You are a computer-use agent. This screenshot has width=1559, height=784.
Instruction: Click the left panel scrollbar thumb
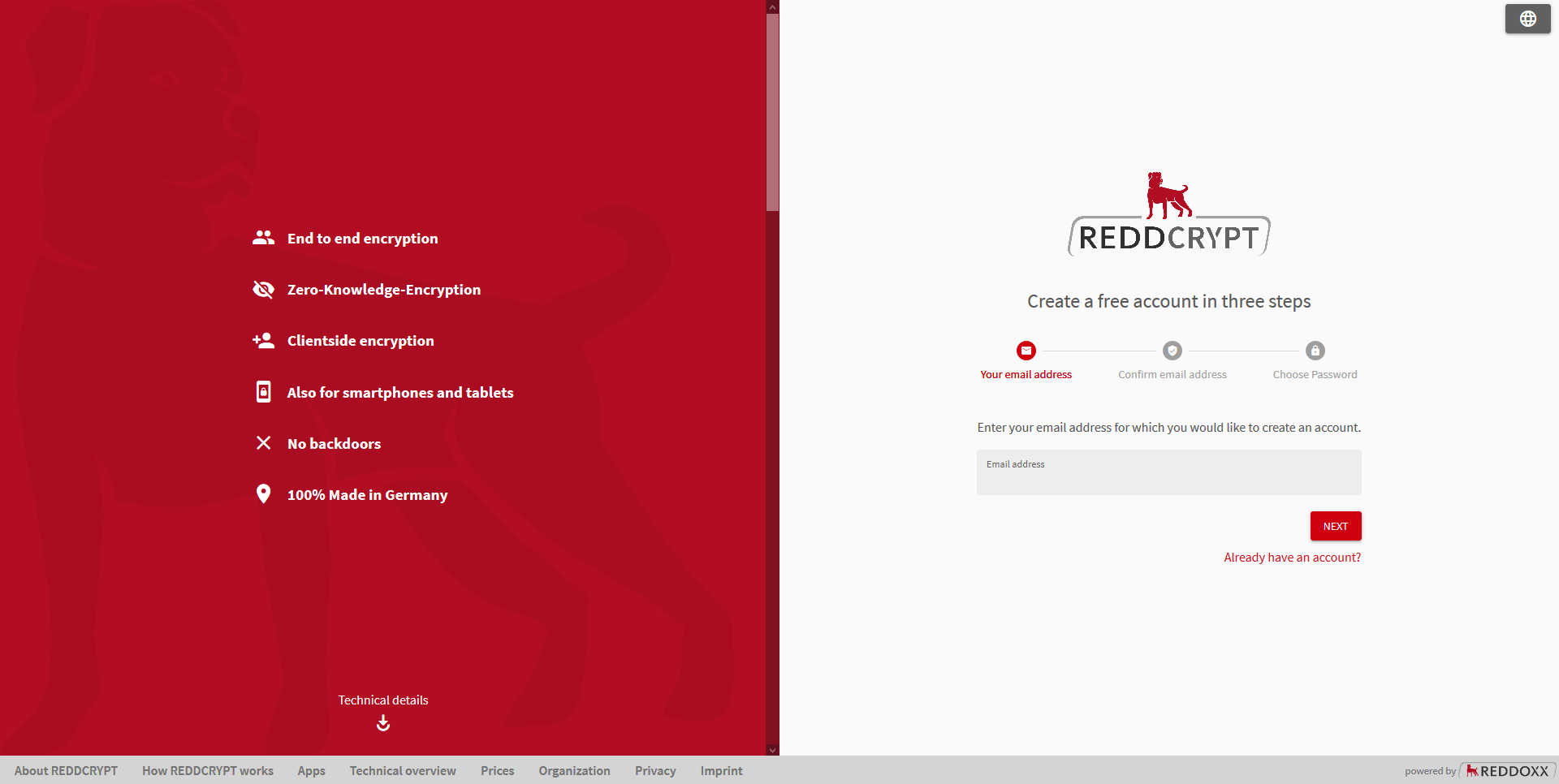[x=772, y=112]
